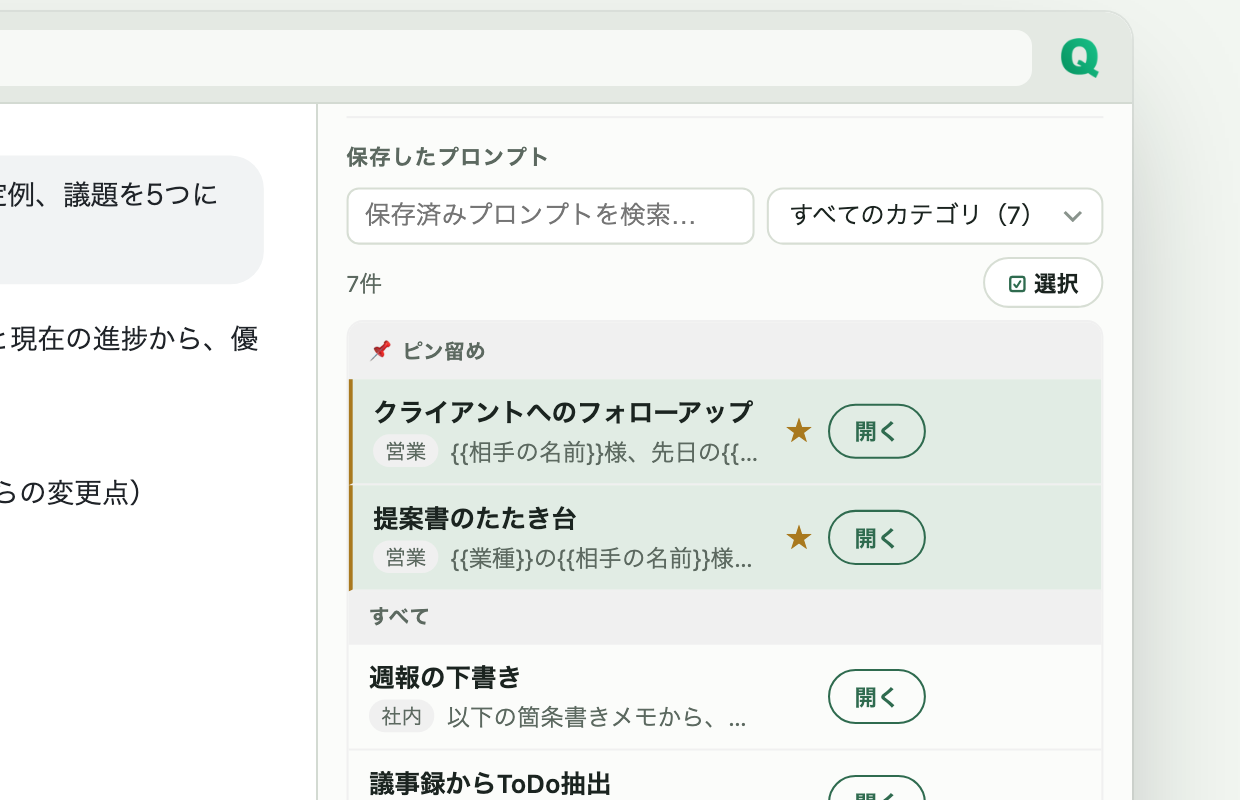Click the 週報の下書き prompt title
1240x800 pixels.
(445, 677)
